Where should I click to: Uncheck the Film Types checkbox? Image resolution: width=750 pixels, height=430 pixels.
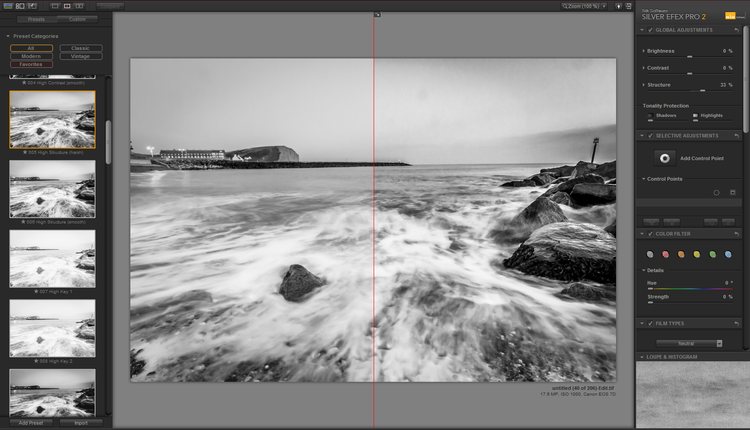[x=651, y=323]
